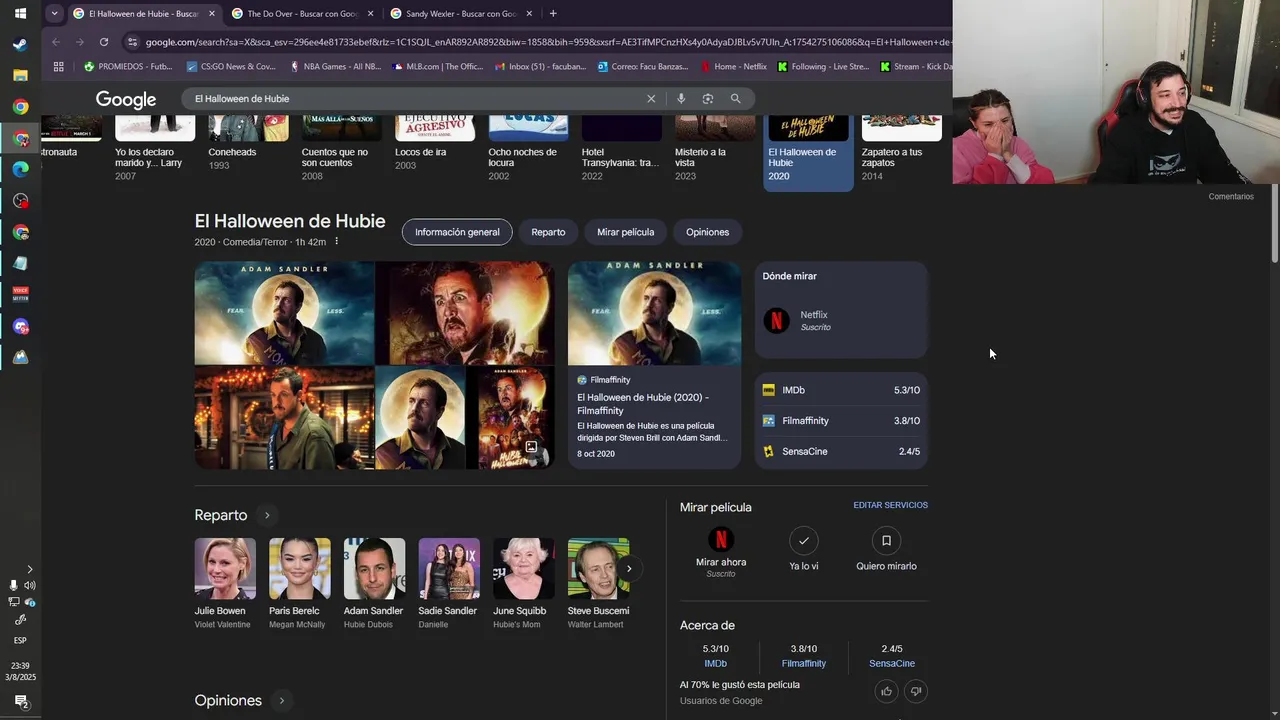The width and height of the screenshot is (1280, 720).
Task: Open the tab search dropdown arrow
Action: click(54, 13)
